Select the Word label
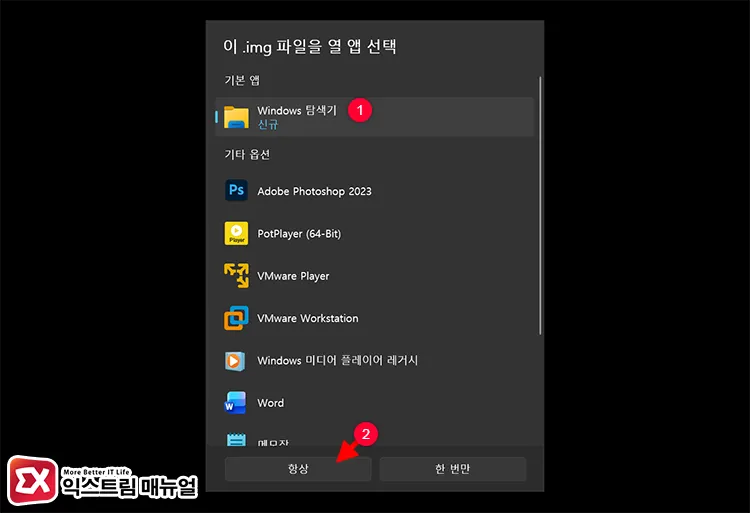The height and width of the screenshot is (513, 750). [x=271, y=403]
